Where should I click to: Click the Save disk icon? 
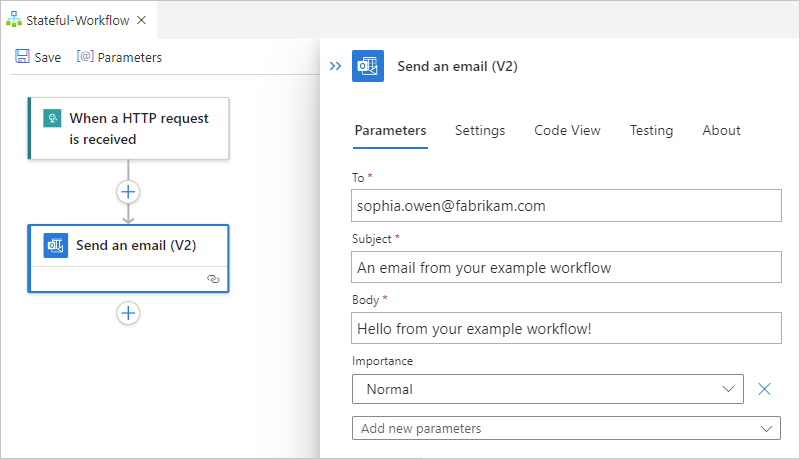point(22,57)
